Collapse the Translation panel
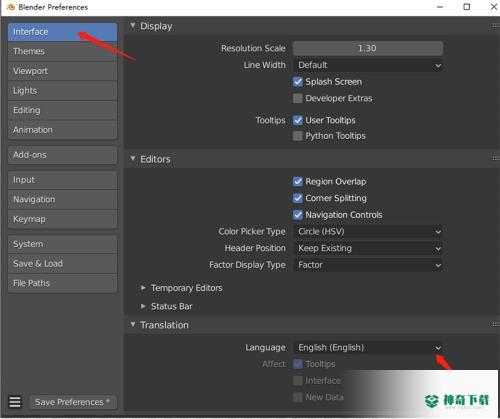The height and width of the screenshot is (419, 500). coord(133,324)
